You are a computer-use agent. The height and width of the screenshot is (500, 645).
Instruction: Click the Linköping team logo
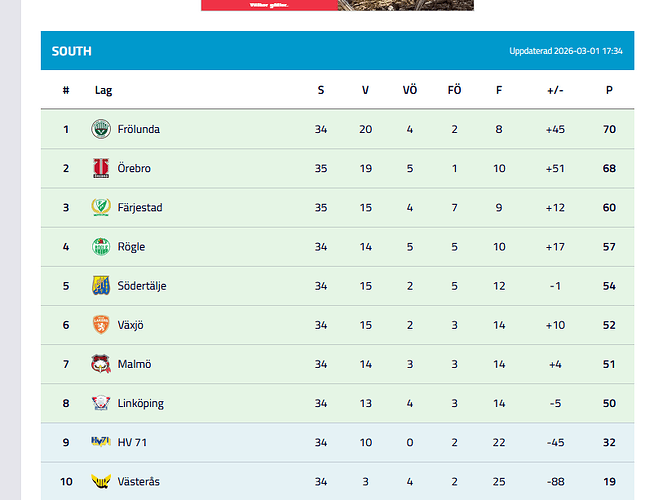click(101, 403)
